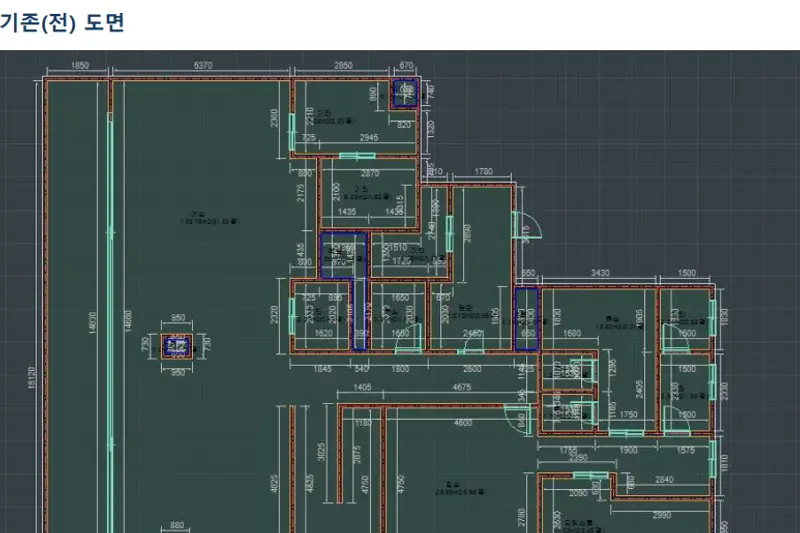Screen dimensions: 800x533
Task: Click the 2990 dimension label
Action: (x=661, y=515)
